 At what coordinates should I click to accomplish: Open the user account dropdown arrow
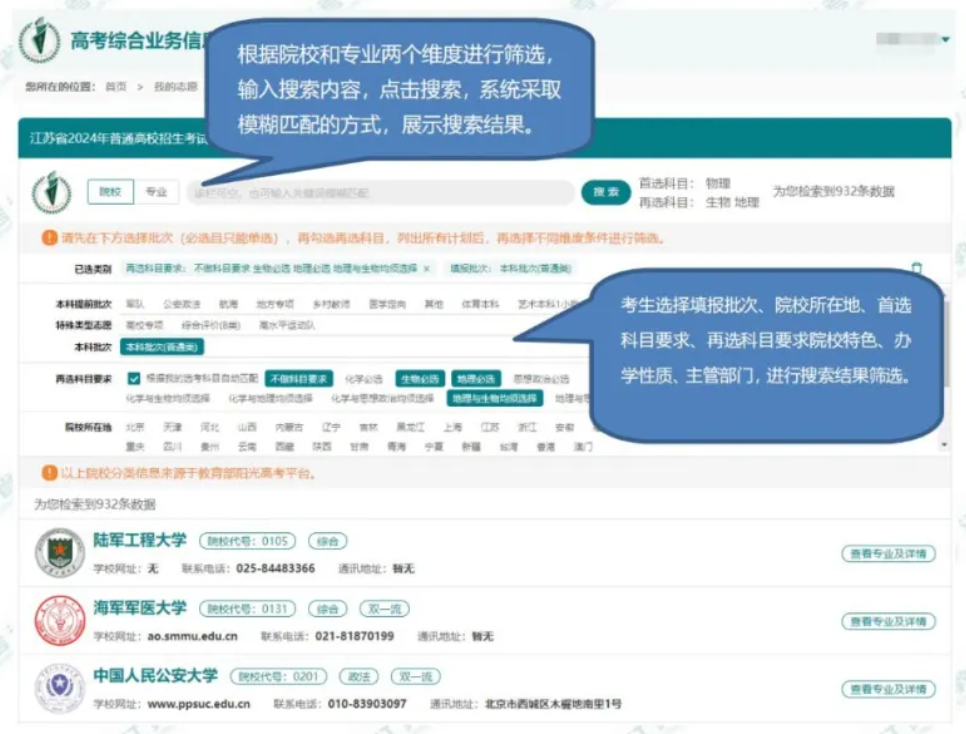pos(945,39)
